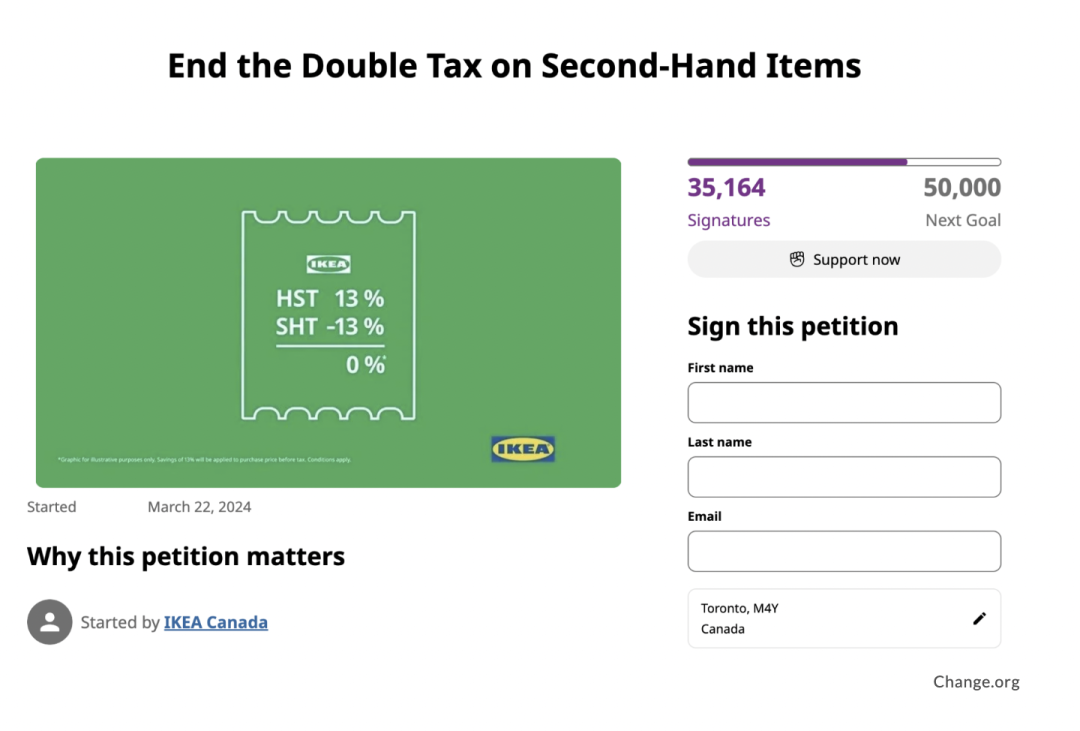Click the 50,000 Next Goal figure
The height and width of the screenshot is (731, 1080).
pyautogui.click(x=962, y=187)
